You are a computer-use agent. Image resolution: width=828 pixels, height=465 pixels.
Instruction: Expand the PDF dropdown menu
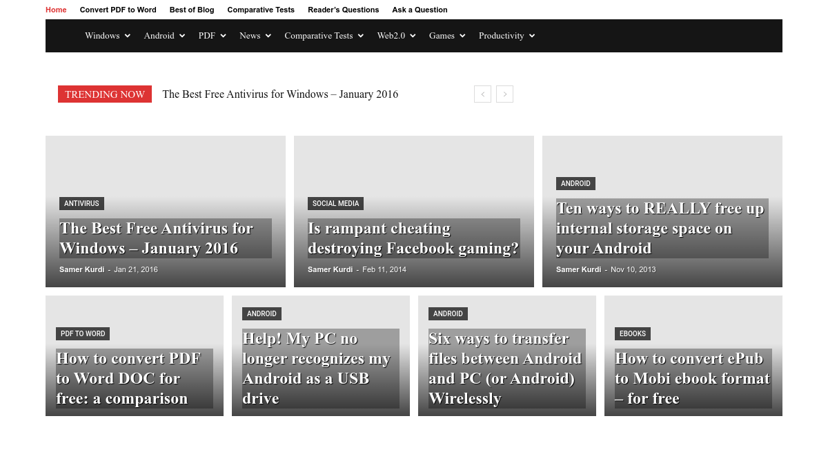point(212,36)
